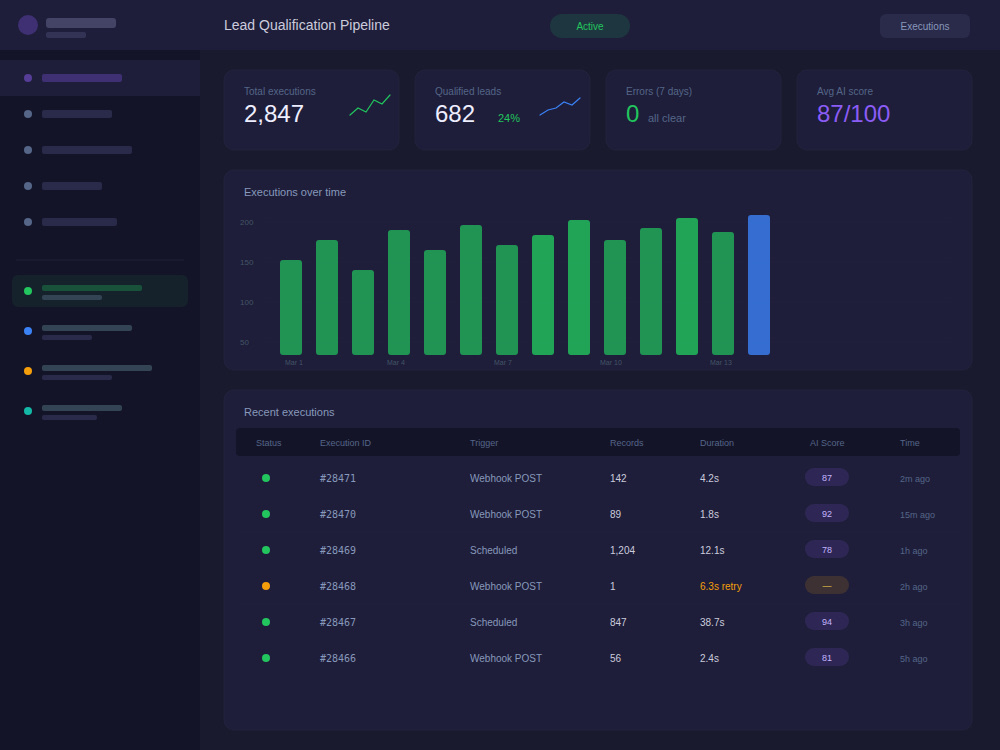Click the "15m ago" time cell

[x=917, y=515]
